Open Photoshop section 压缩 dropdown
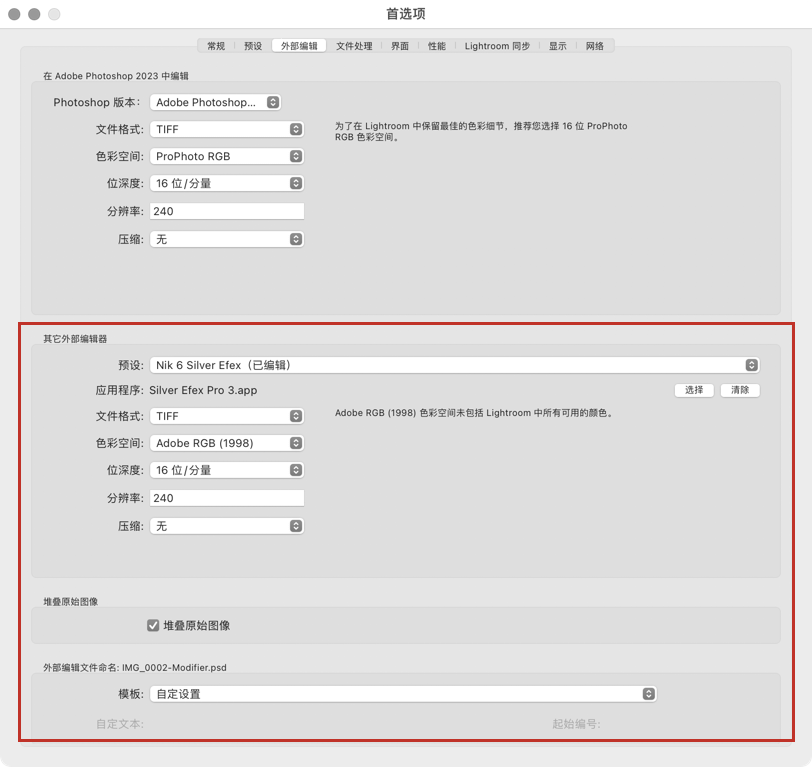812x767 pixels. point(227,239)
